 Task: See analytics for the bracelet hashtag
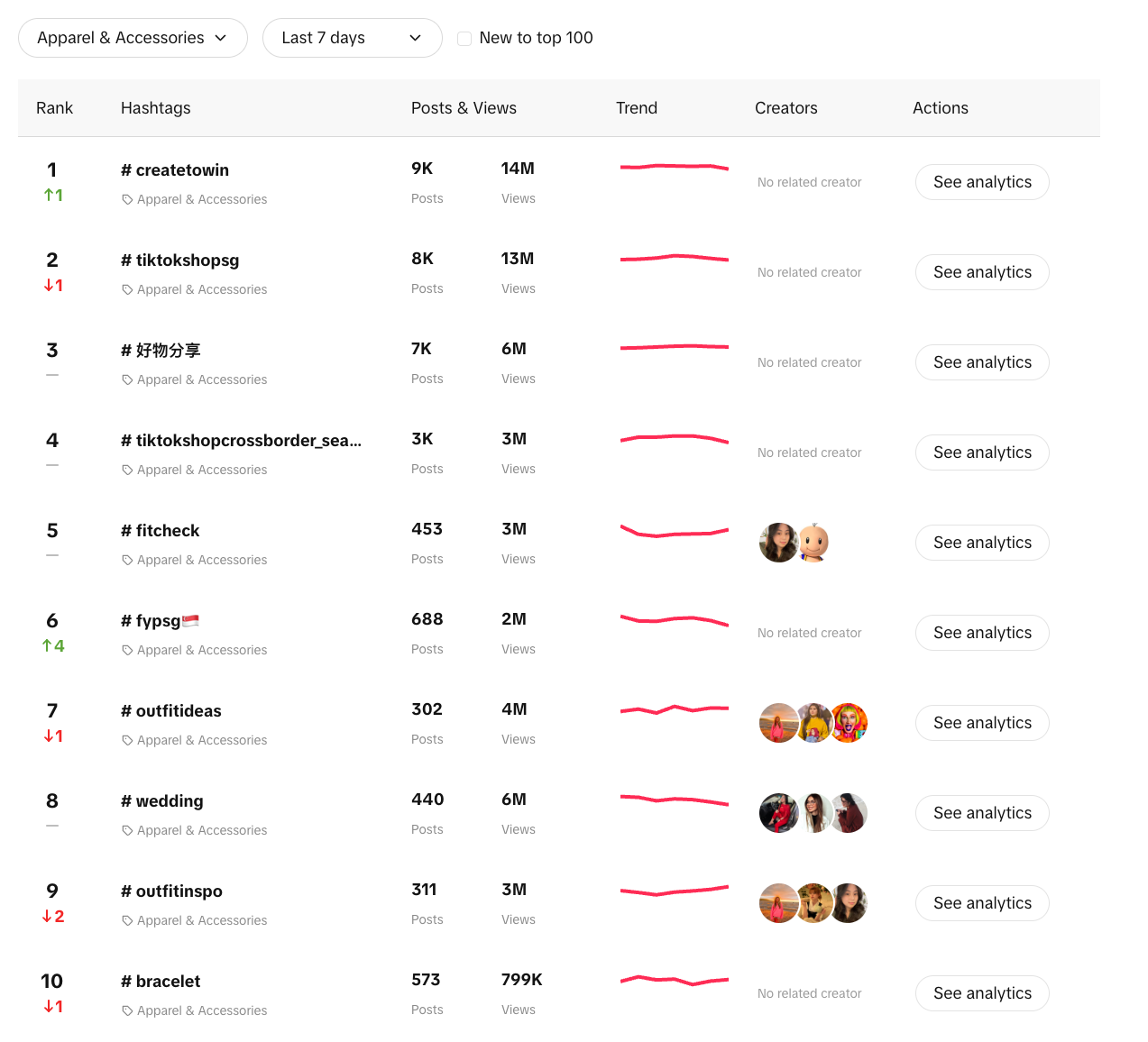coord(982,993)
